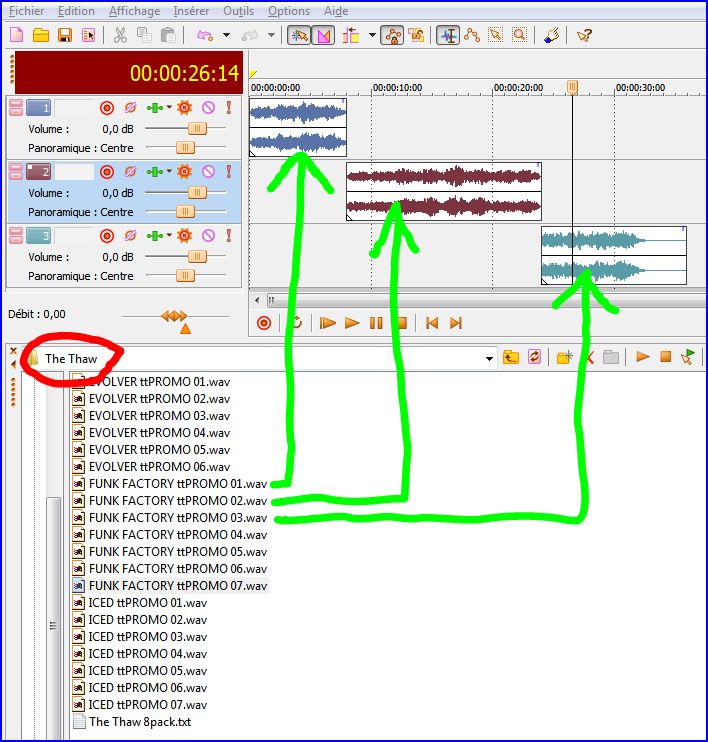Toggle Loop Playback button

(x=297, y=323)
